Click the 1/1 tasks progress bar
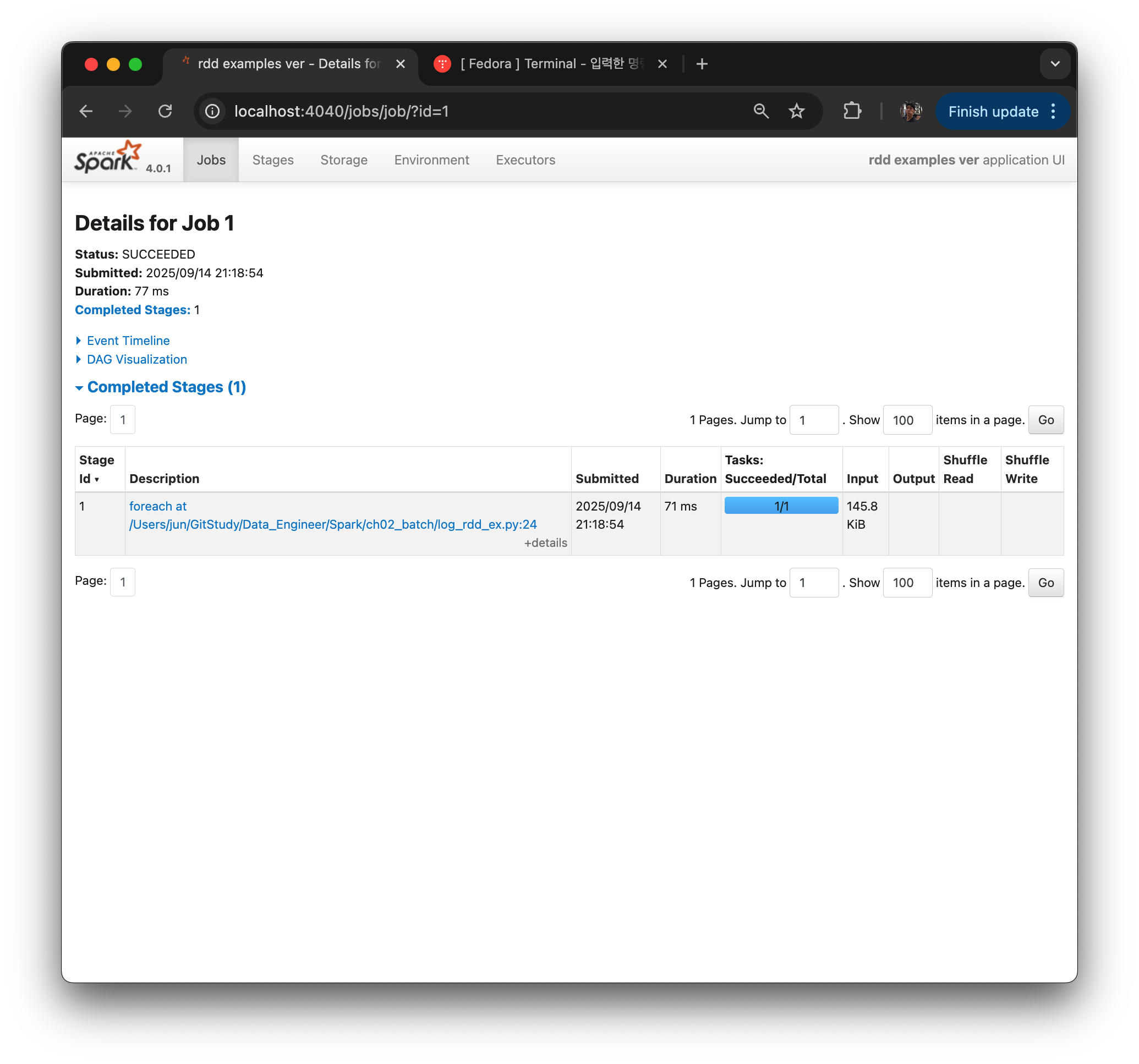The image size is (1139, 1064). pyautogui.click(x=781, y=506)
